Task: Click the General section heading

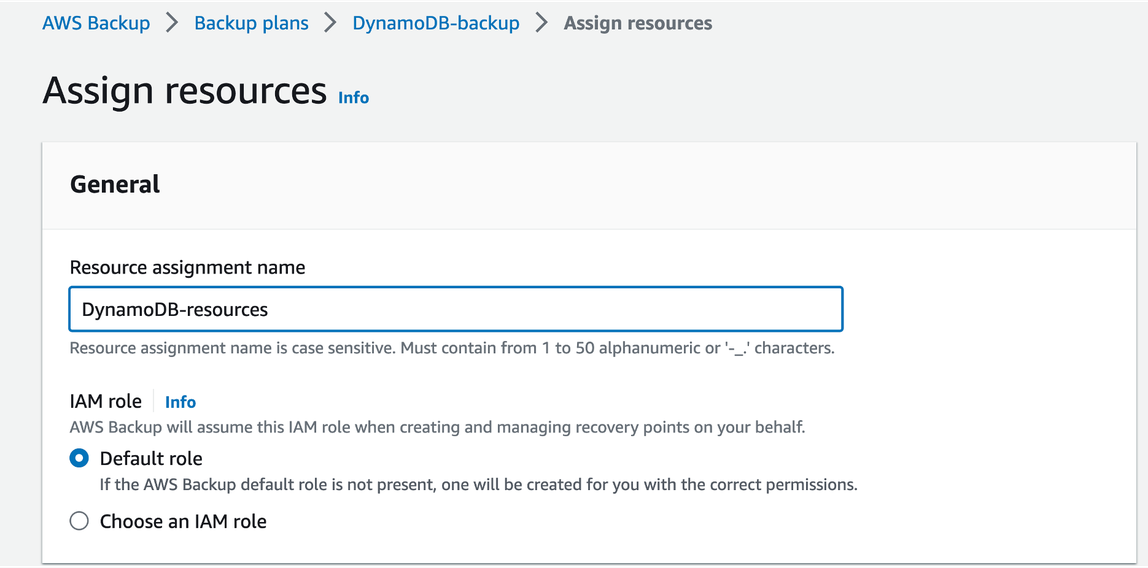Action: tap(115, 184)
